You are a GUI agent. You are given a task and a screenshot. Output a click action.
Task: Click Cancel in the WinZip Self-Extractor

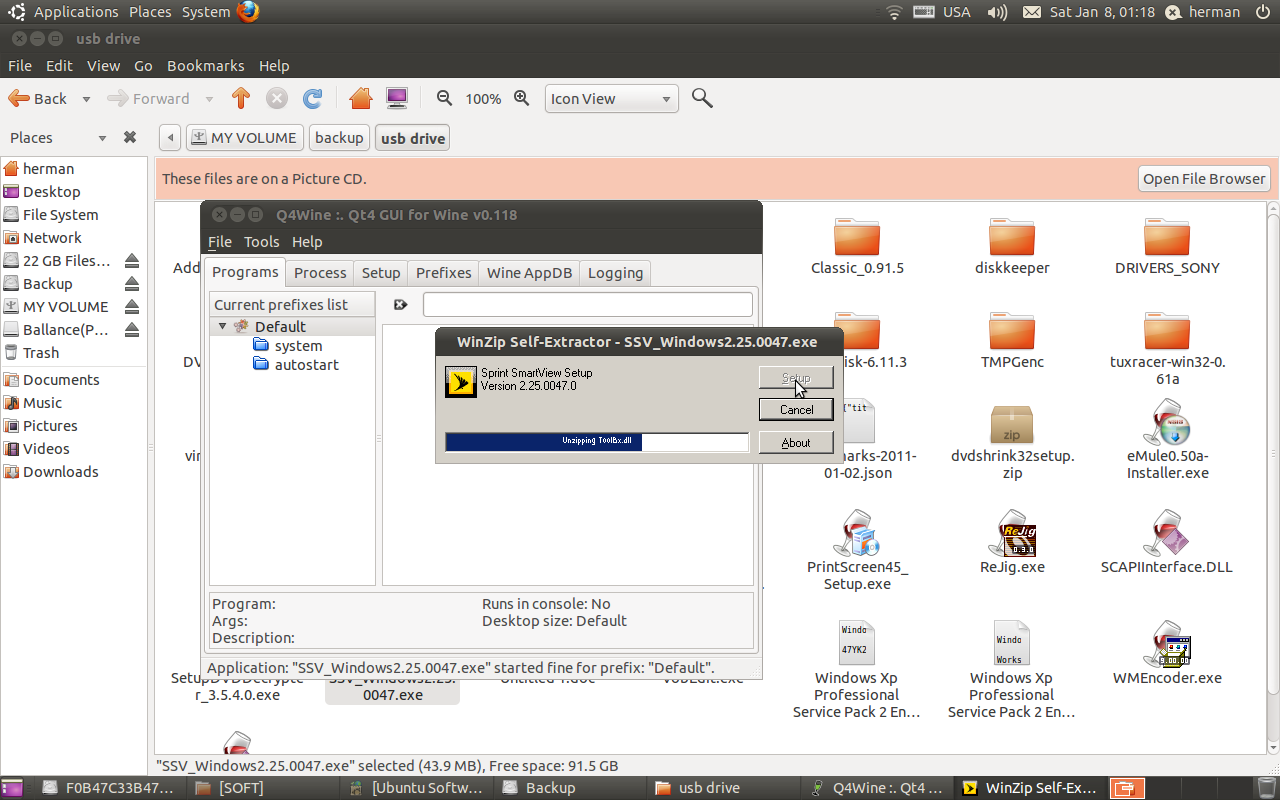tap(796, 409)
